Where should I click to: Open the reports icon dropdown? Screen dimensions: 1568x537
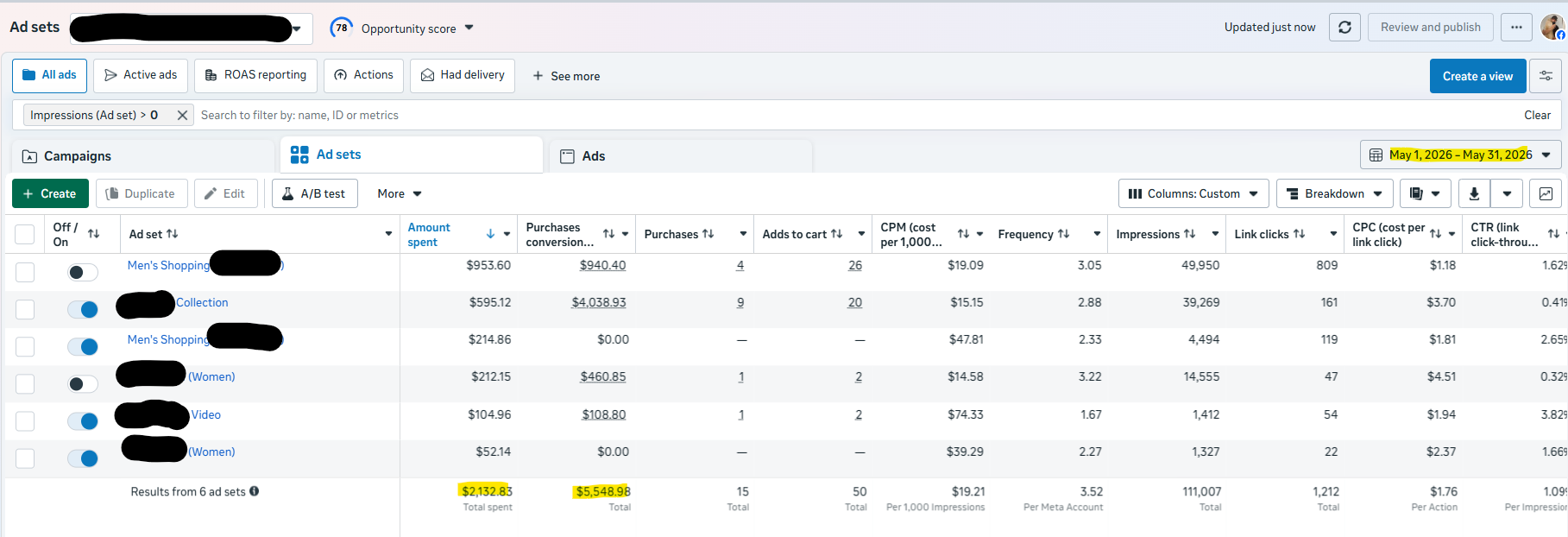pos(1425,193)
